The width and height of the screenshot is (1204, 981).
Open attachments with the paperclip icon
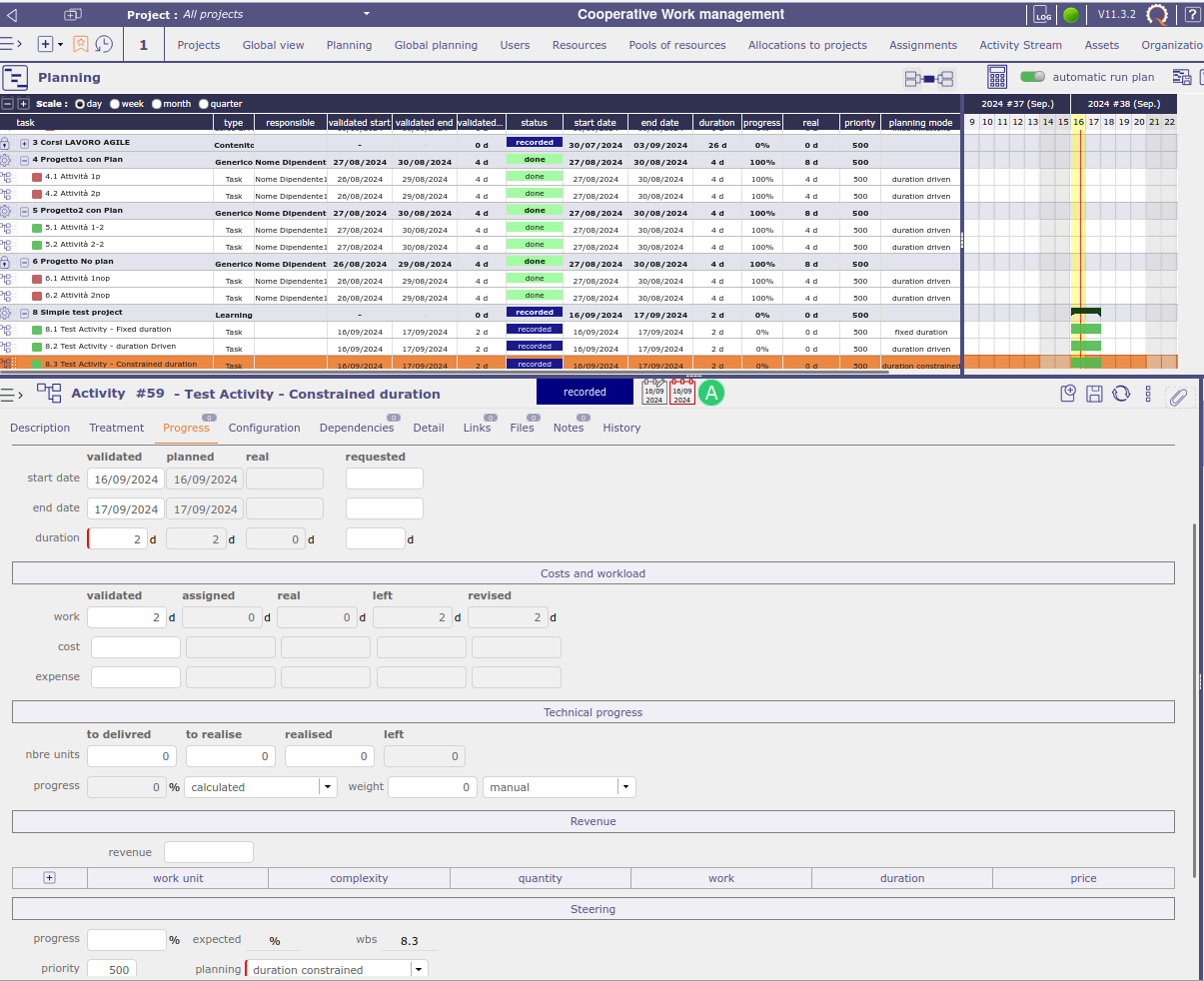pos(1179,397)
